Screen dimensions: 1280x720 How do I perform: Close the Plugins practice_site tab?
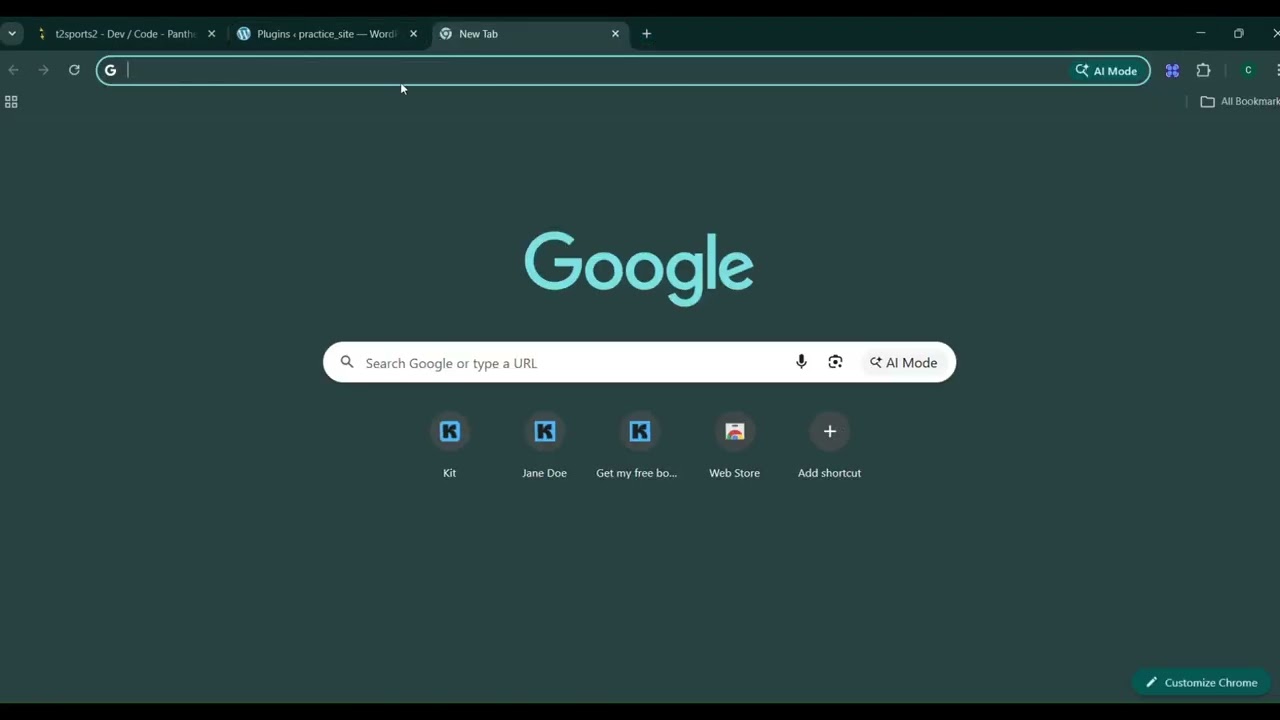pos(413,34)
